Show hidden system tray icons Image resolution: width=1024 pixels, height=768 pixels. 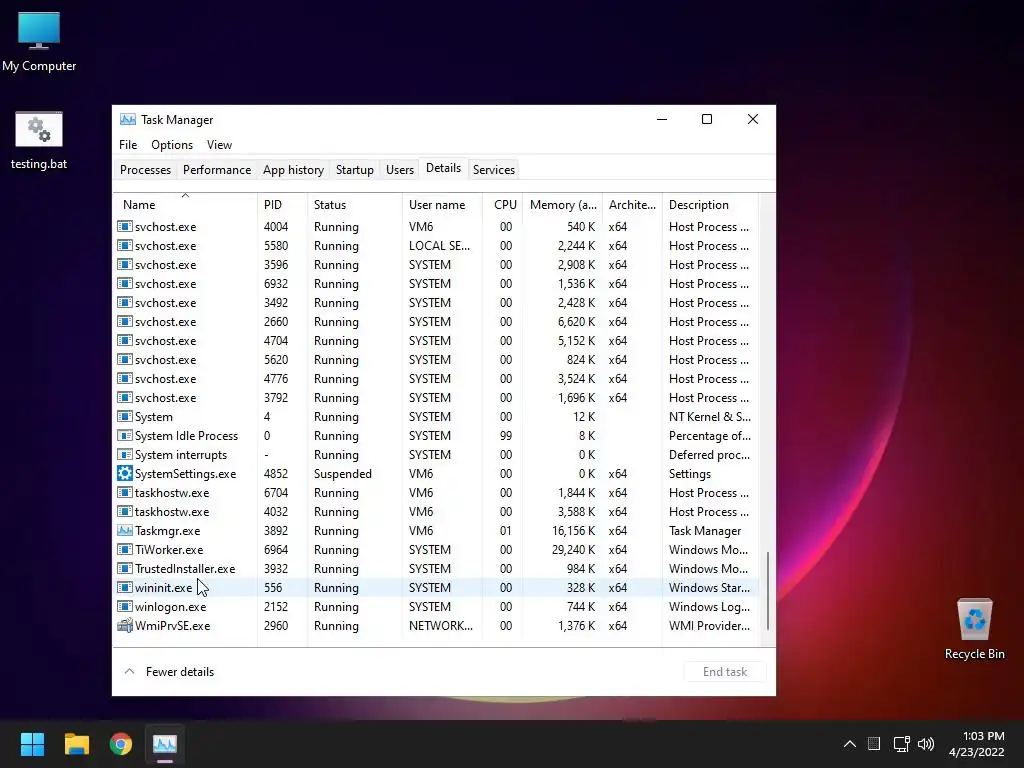[x=850, y=744]
